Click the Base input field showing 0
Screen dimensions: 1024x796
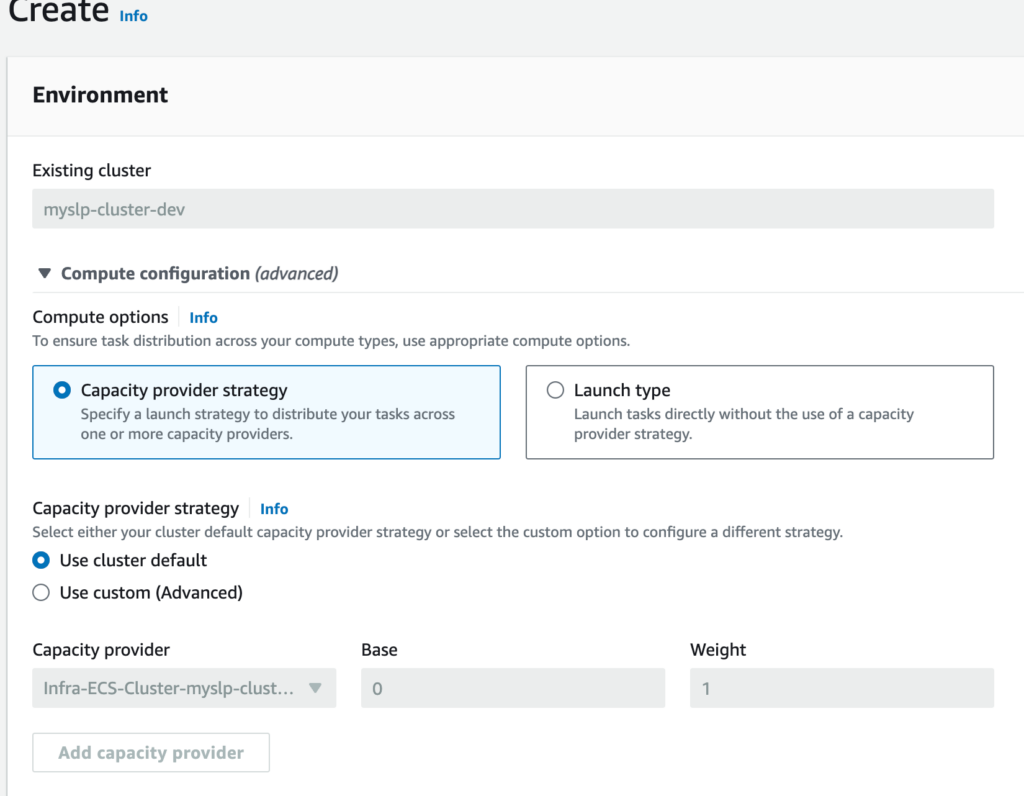[x=512, y=688]
